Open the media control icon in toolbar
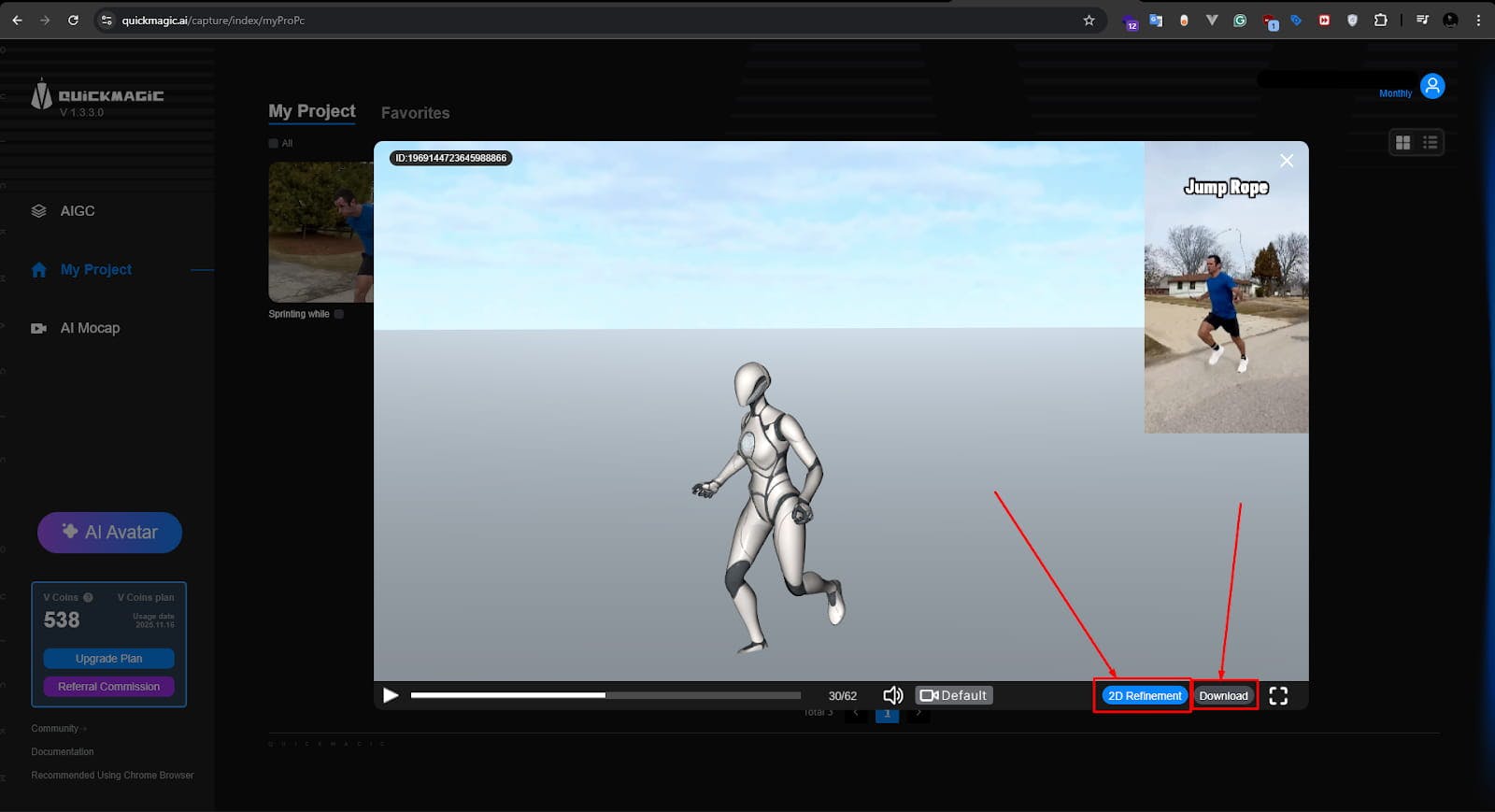 1422,20
